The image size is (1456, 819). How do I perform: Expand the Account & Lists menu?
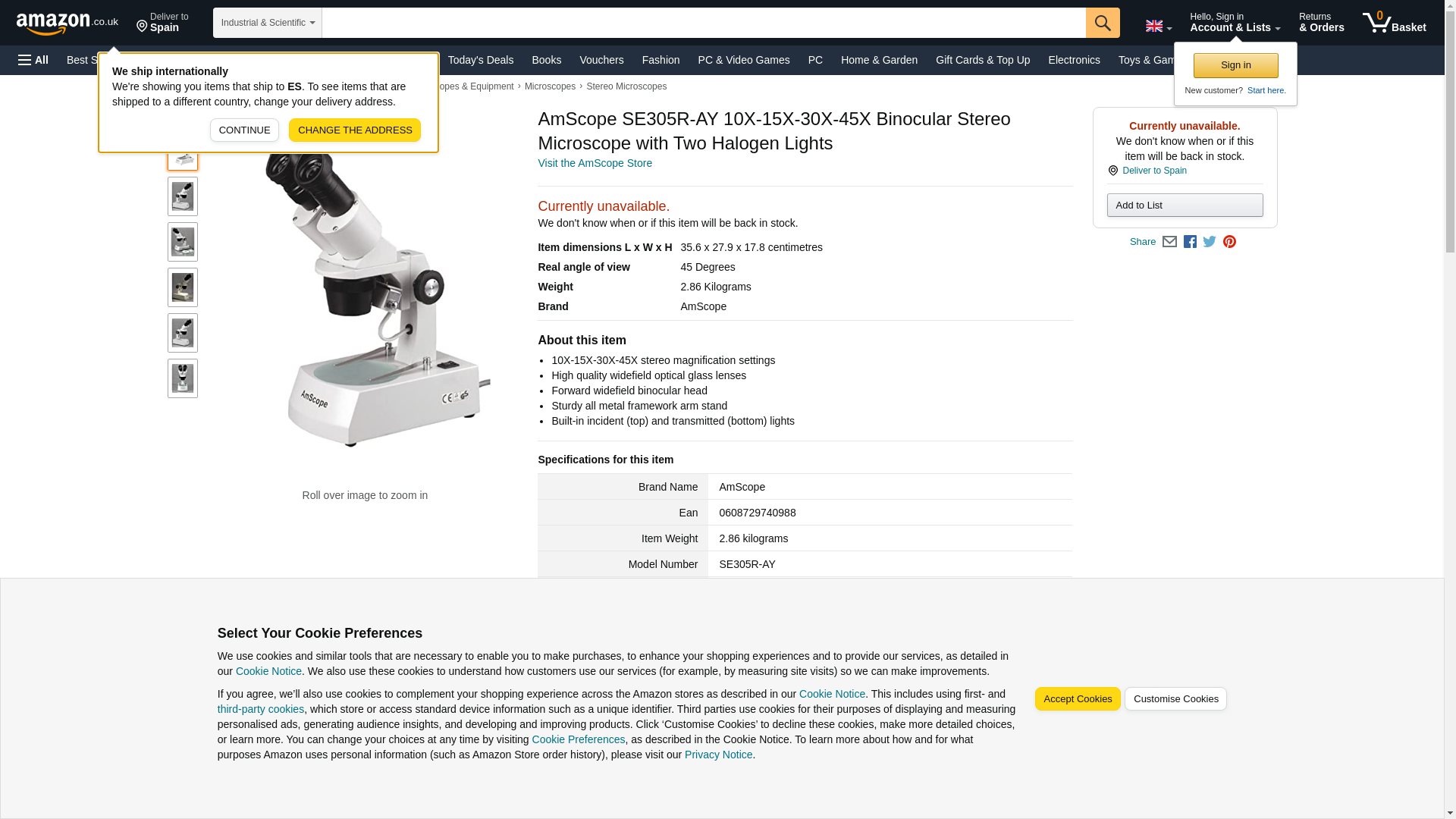point(1235,23)
